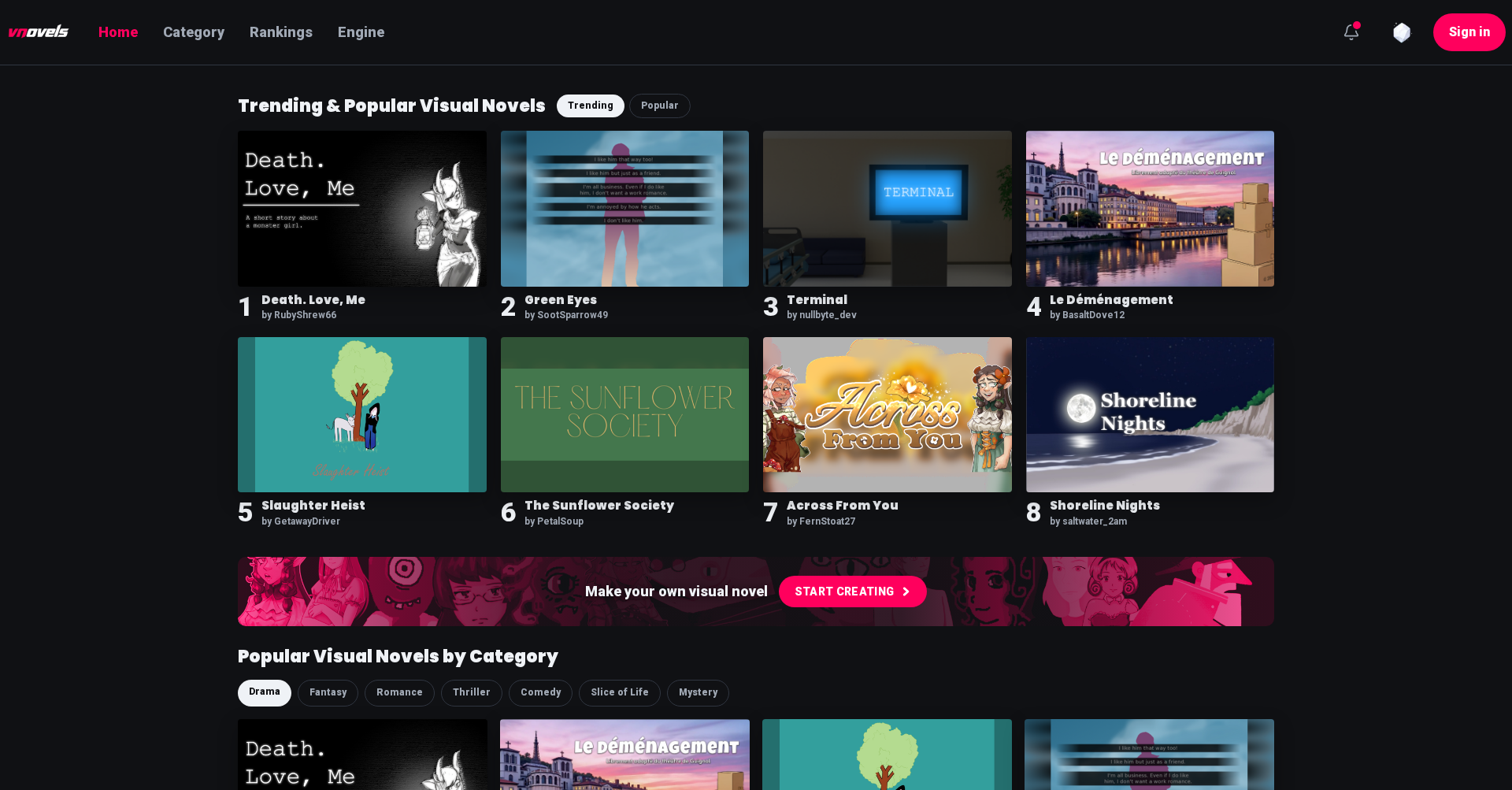
Task: Open the Green Eyes trending thumbnail
Action: (x=625, y=209)
